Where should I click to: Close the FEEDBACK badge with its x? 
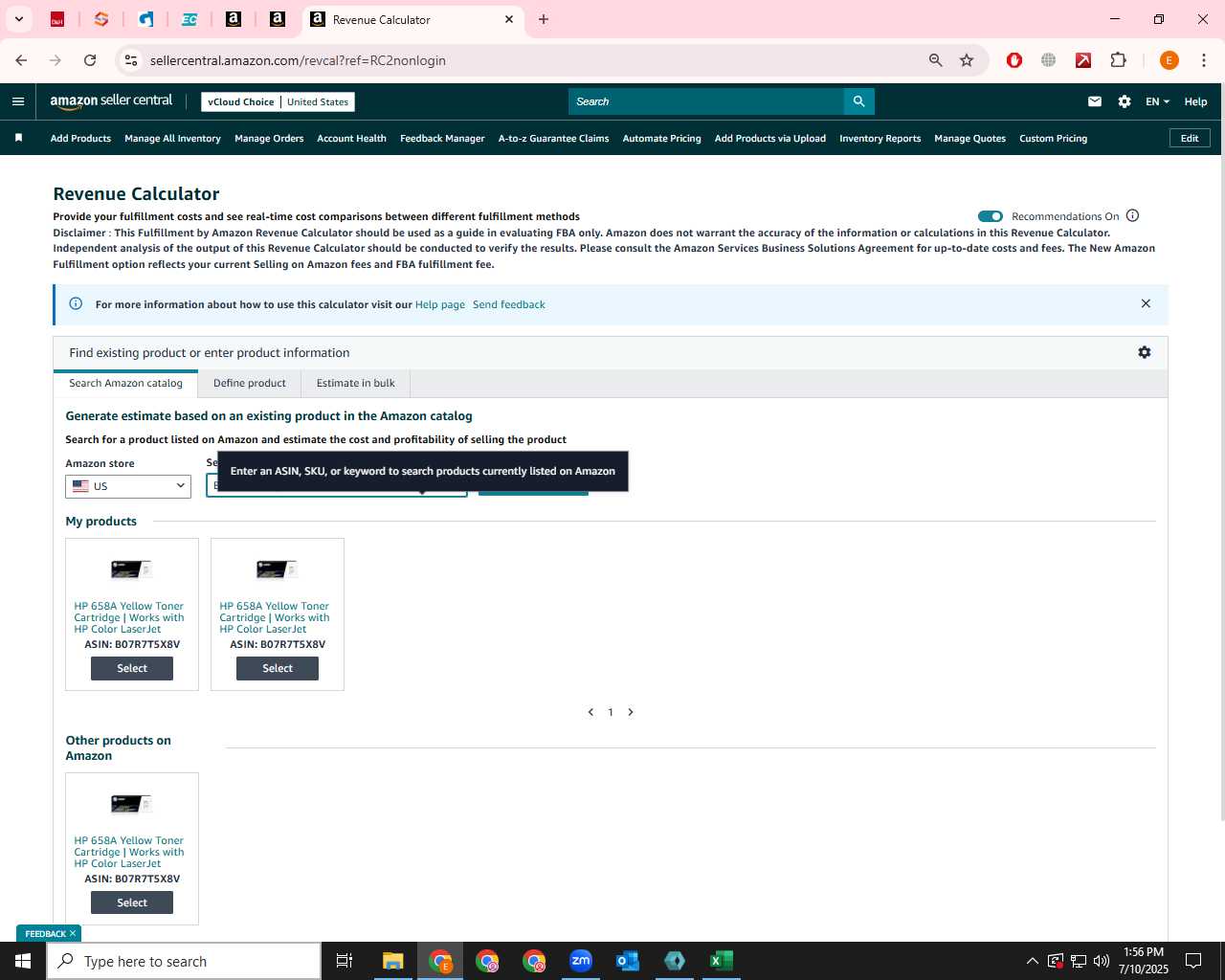tap(73, 933)
